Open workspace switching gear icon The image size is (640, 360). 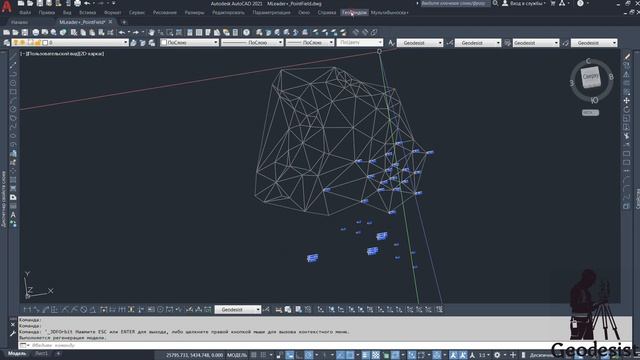pyautogui.click(x=497, y=355)
